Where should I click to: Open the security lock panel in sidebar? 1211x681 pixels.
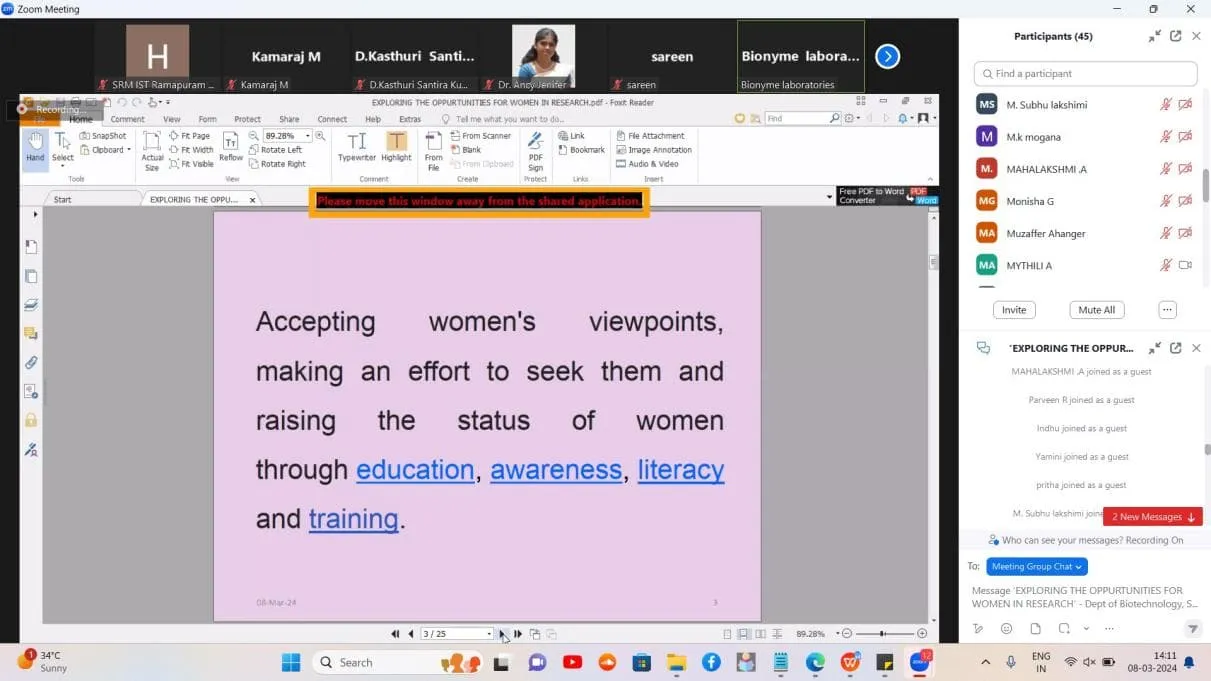point(31,421)
